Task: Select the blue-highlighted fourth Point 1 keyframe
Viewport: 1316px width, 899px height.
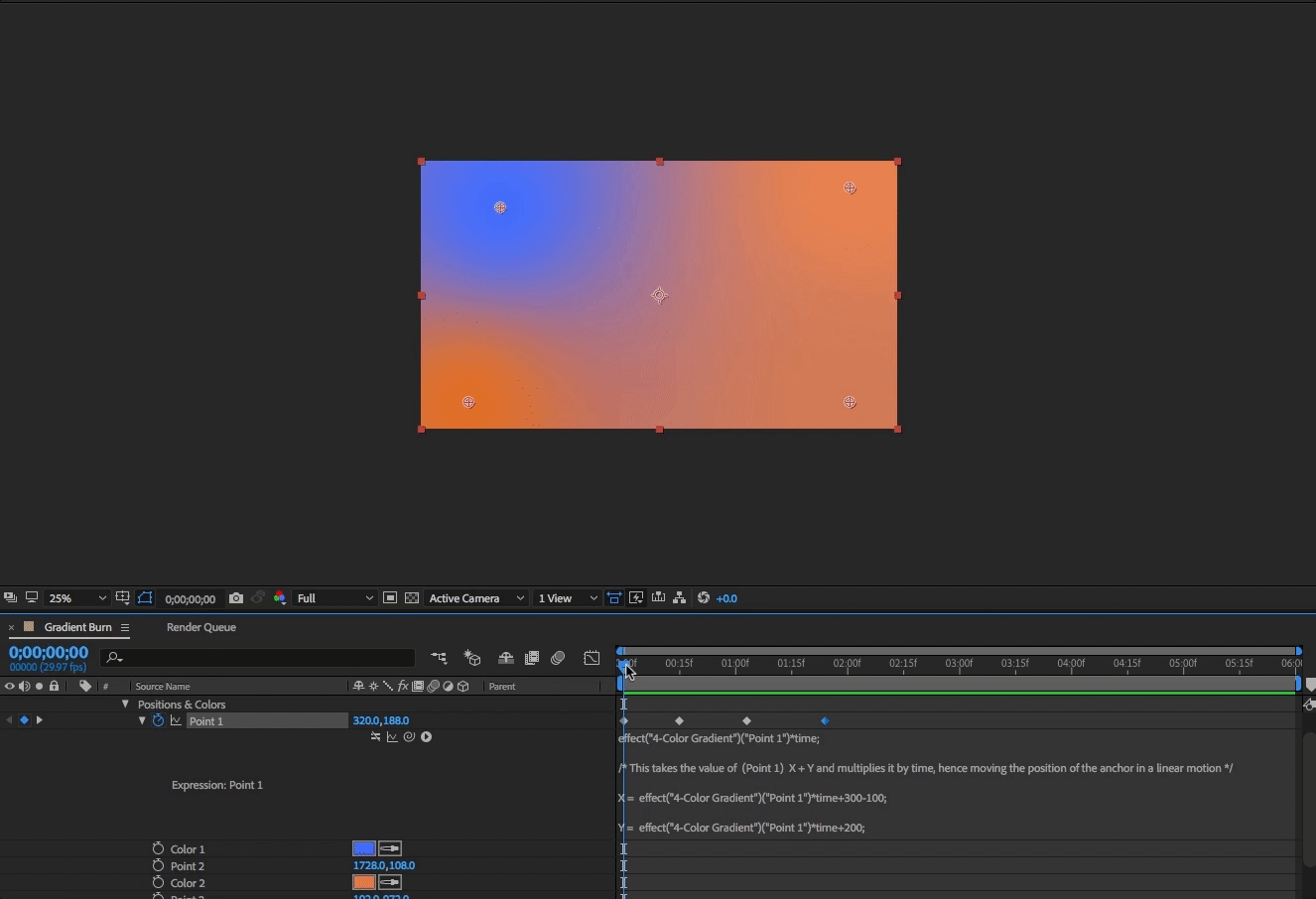Action: click(825, 720)
